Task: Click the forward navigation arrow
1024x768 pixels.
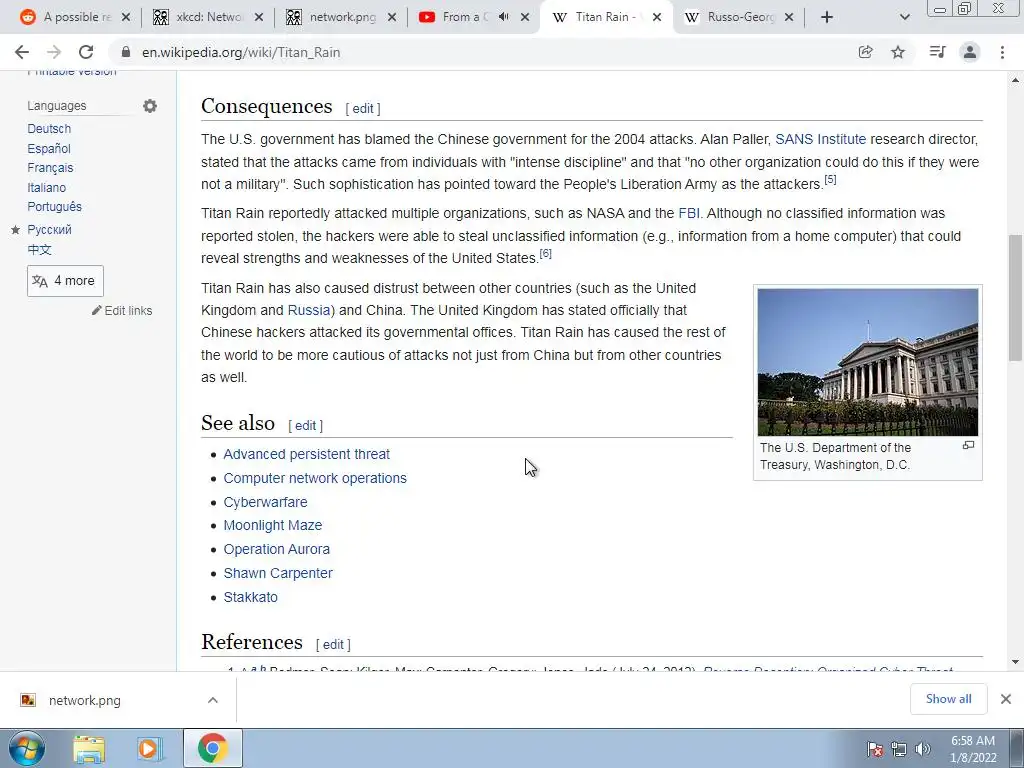Action: 54,52
